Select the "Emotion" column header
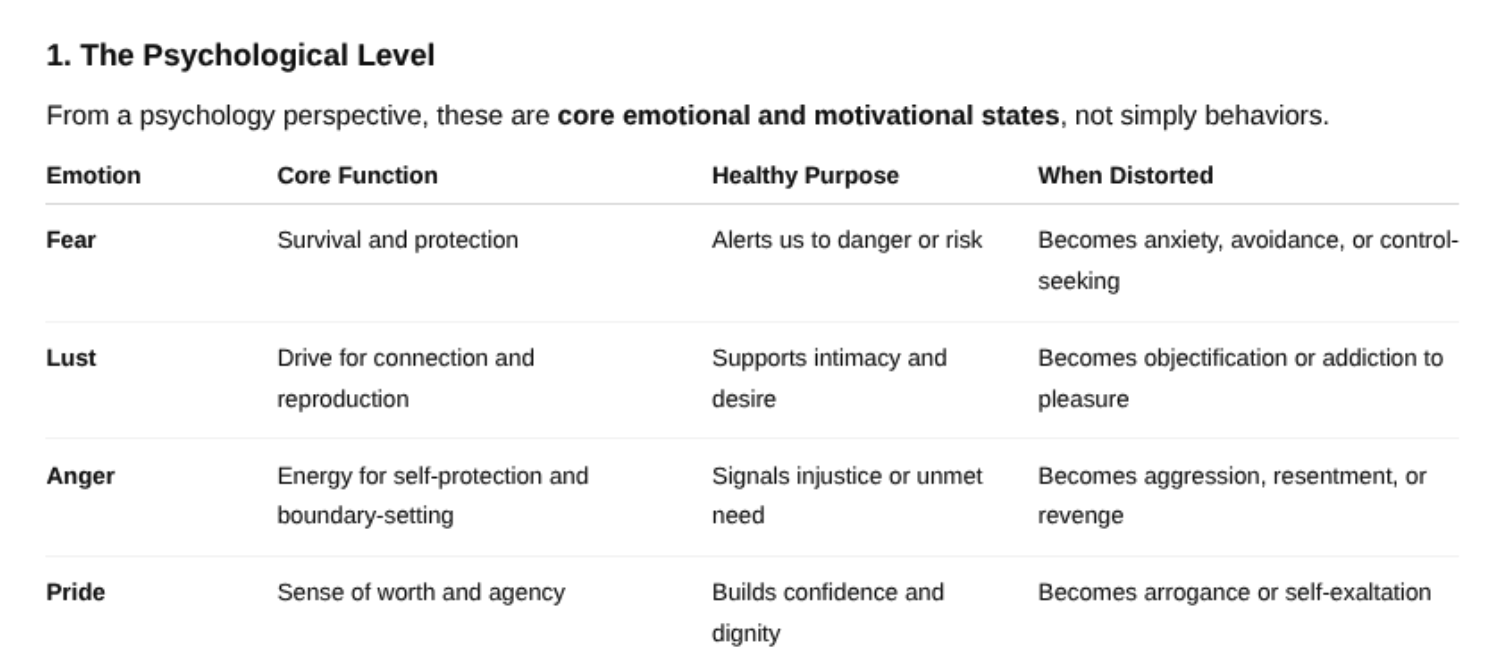Viewport: 1487px width, 670px height. pos(93,176)
